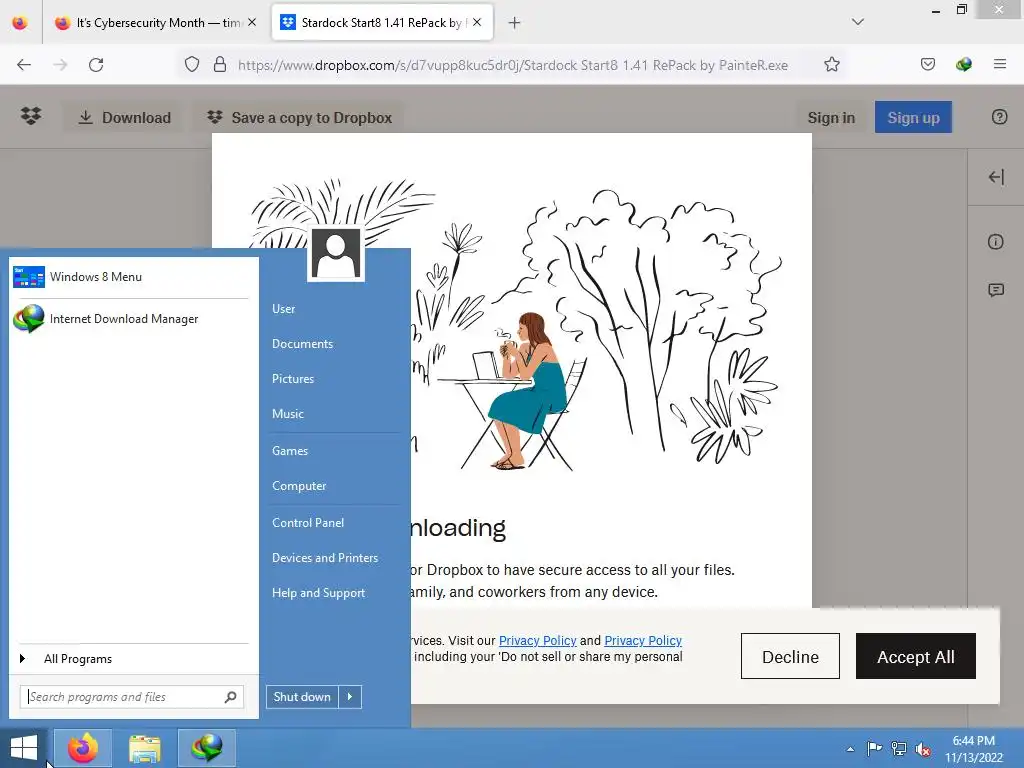Click the Dropbox URL address bar
The image size is (1024, 768).
pos(512,65)
